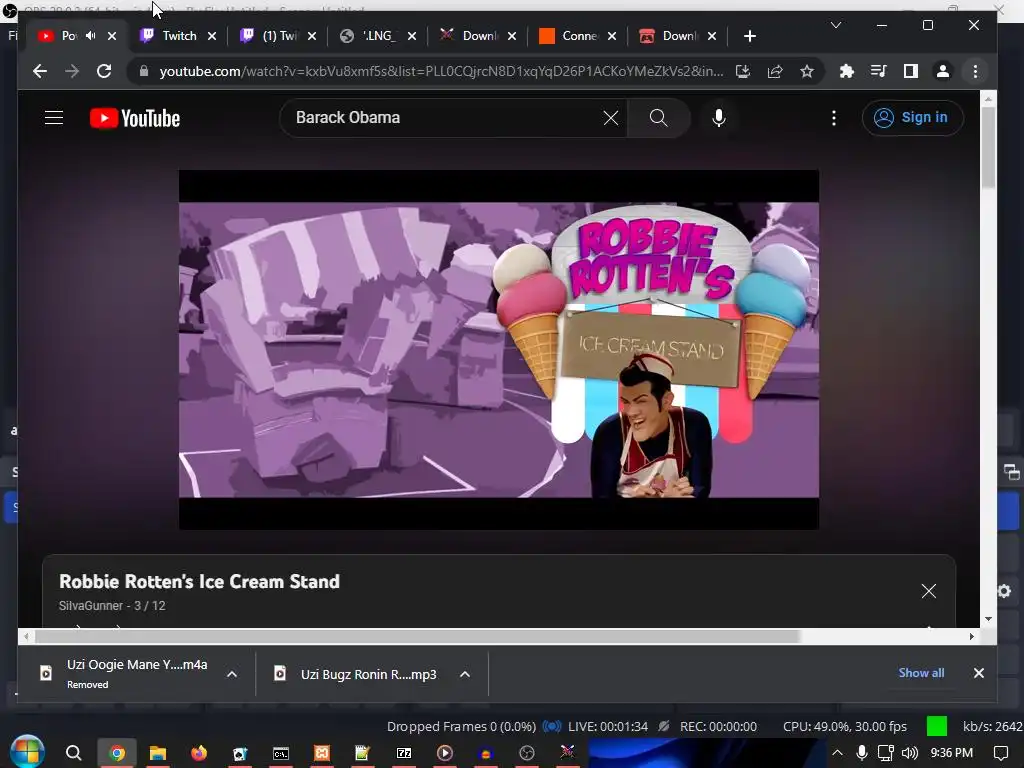Click the horizontal scrollbar thumb

pyautogui.click(x=418, y=637)
